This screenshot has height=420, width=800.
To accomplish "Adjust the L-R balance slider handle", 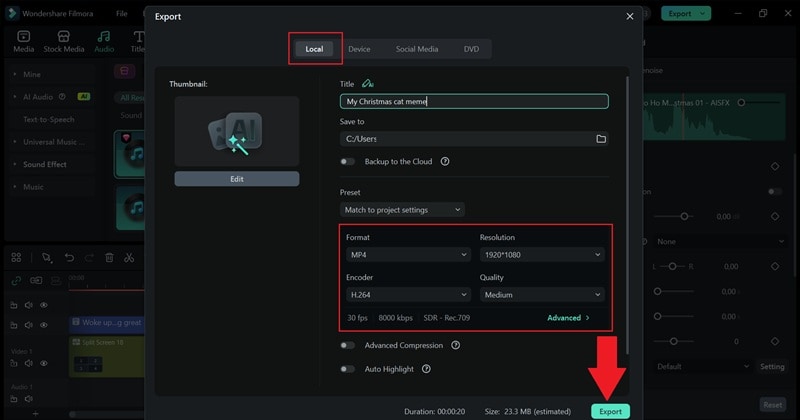I will [x=672, y=266].
